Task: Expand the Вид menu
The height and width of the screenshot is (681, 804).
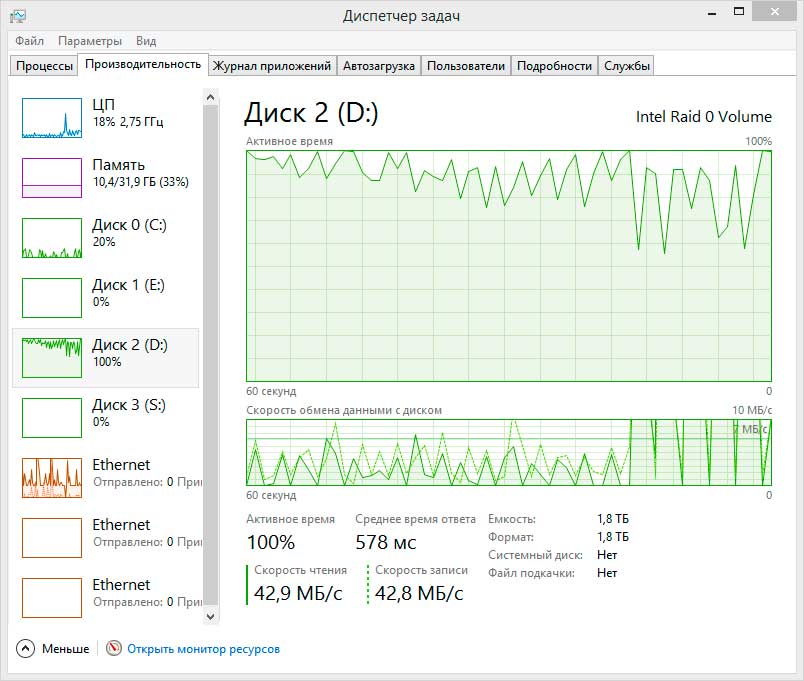Action: tap(146, 41)
